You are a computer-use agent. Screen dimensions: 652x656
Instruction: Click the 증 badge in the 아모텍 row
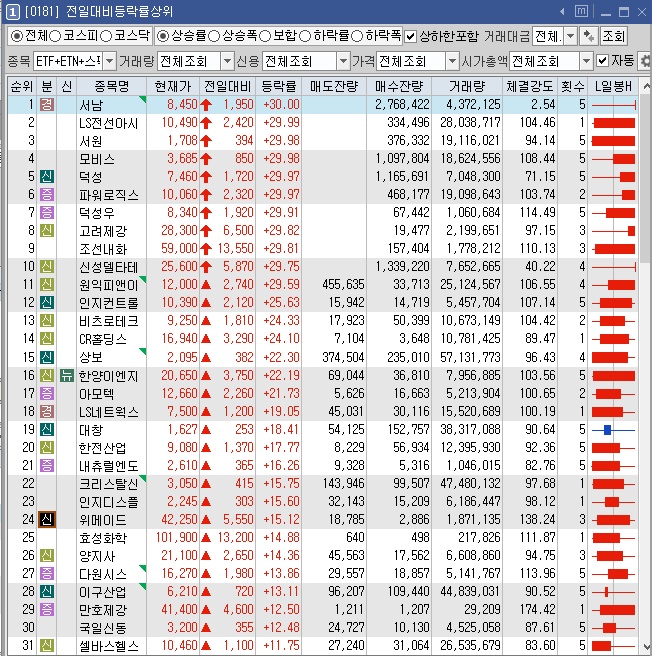tap(46, 393)
